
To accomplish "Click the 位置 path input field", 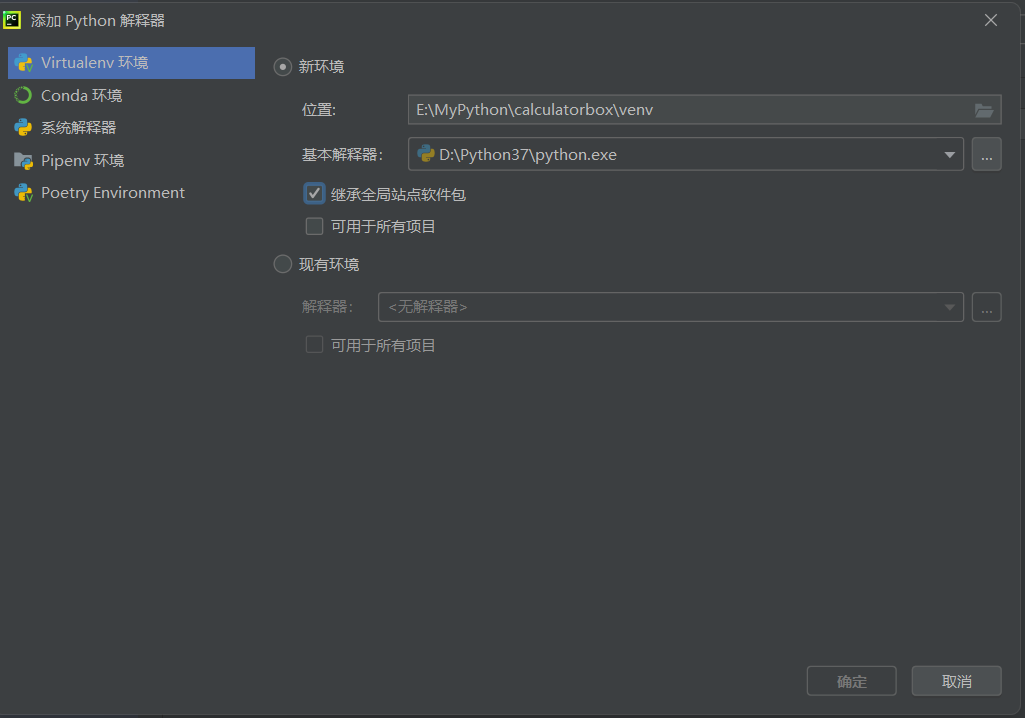I will point(705,110).
